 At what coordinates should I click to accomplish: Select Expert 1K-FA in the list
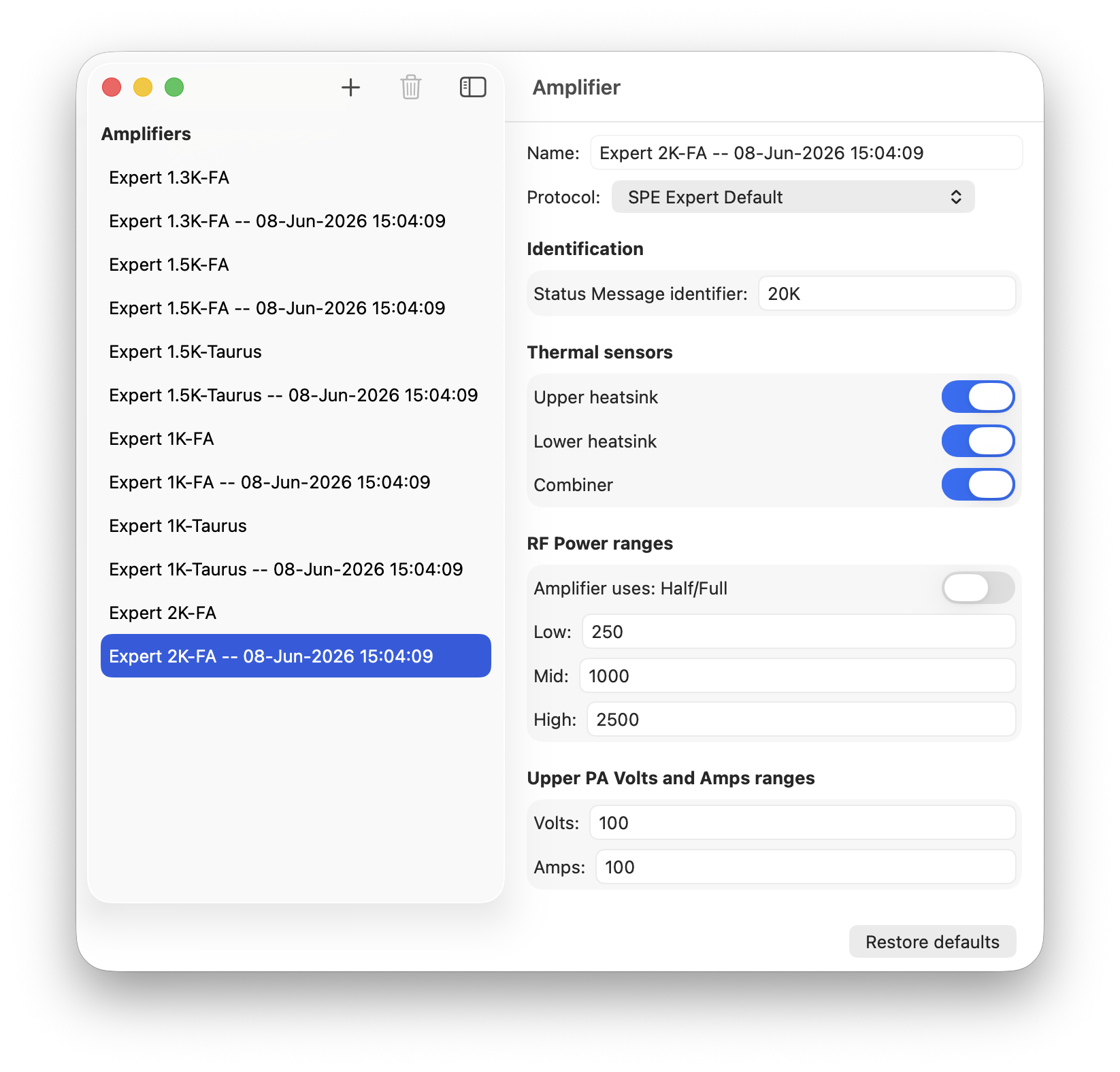point(296,439)
